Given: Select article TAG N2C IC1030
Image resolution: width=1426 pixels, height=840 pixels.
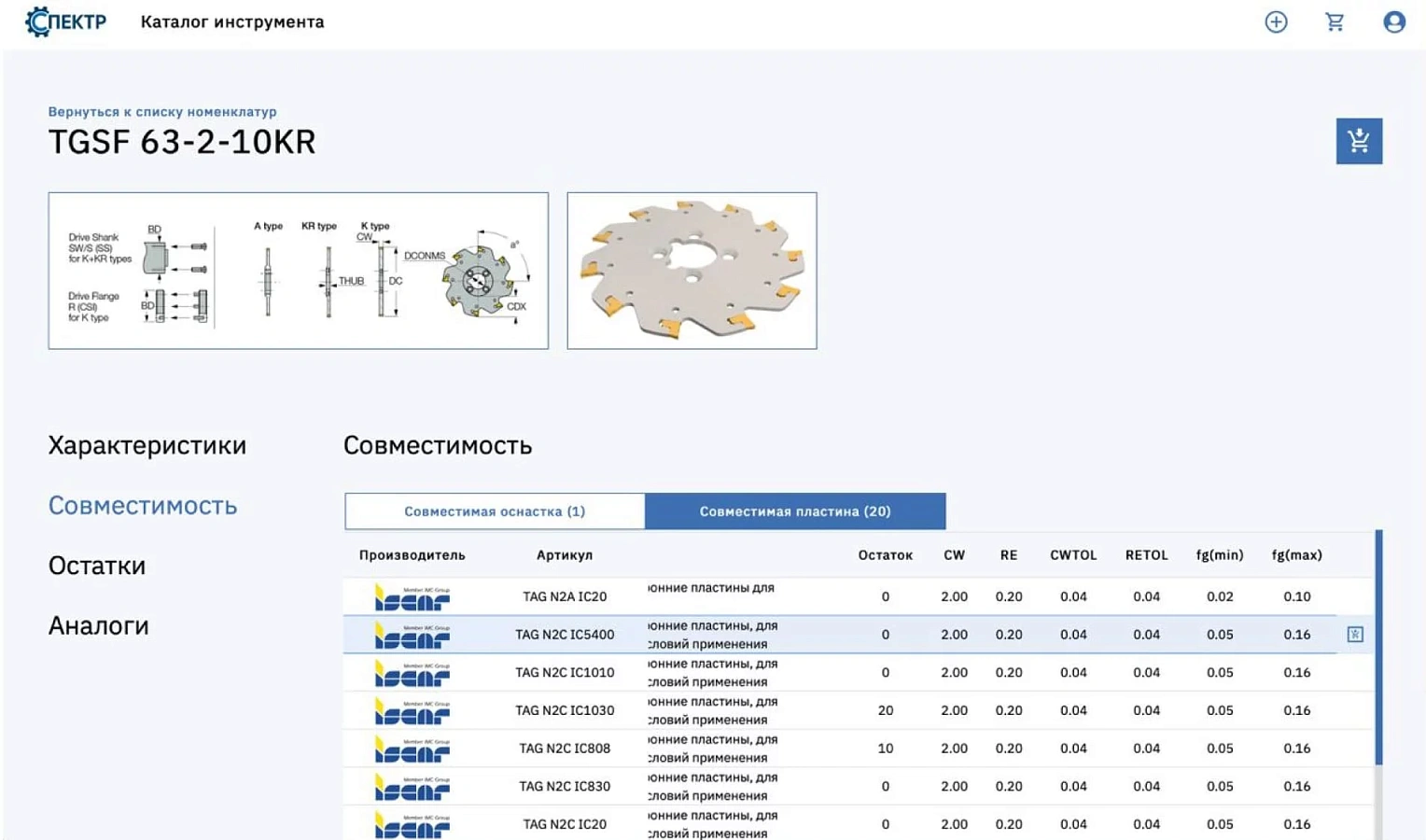Looking at the screenshot, I should coord(565,710).
